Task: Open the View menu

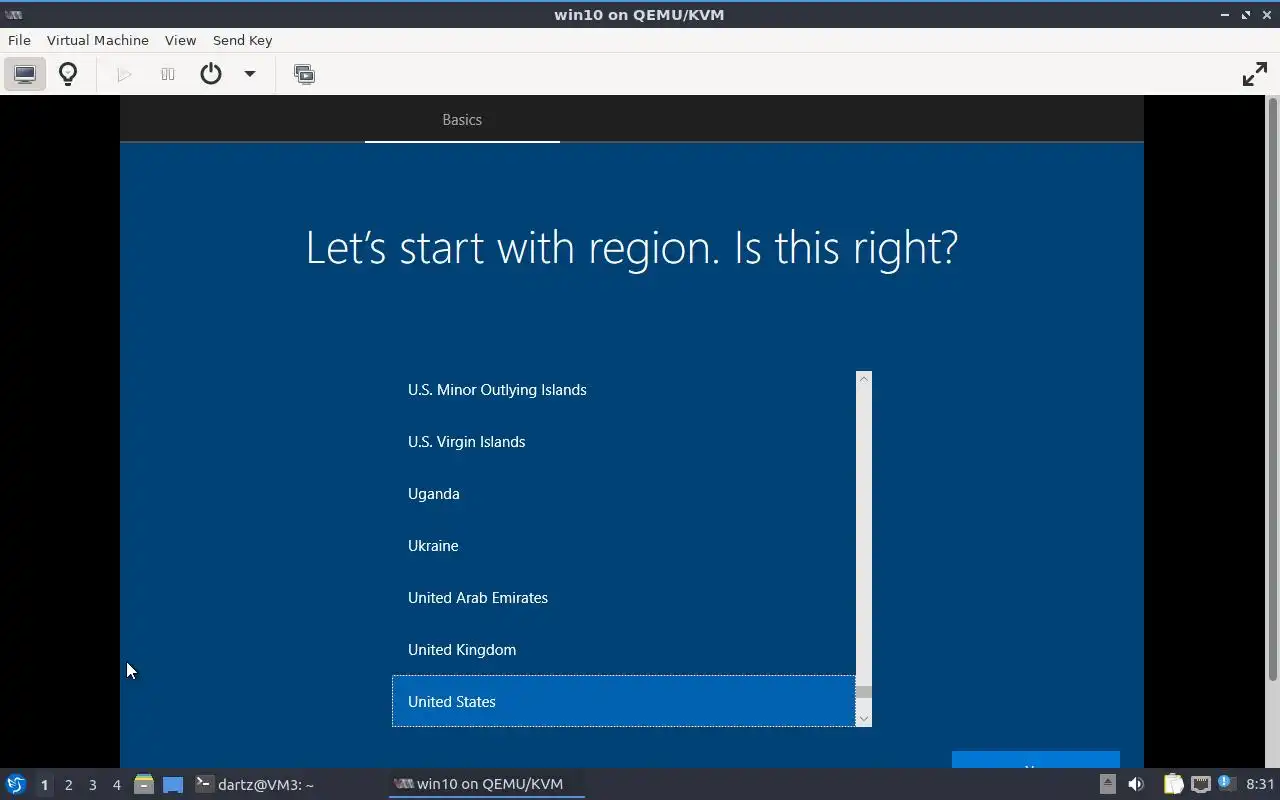Action: [x=180, y=40]
